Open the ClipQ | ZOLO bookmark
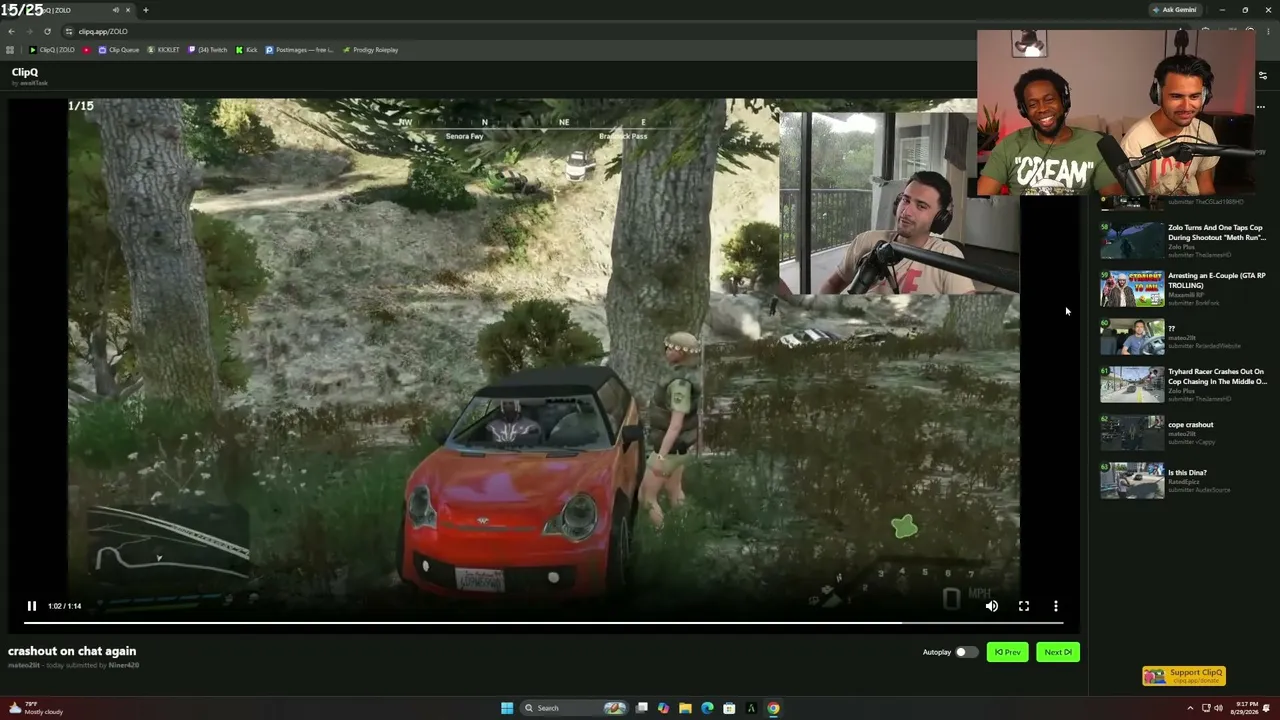The width and height of the screenshot is (1280, 720). 52,50
